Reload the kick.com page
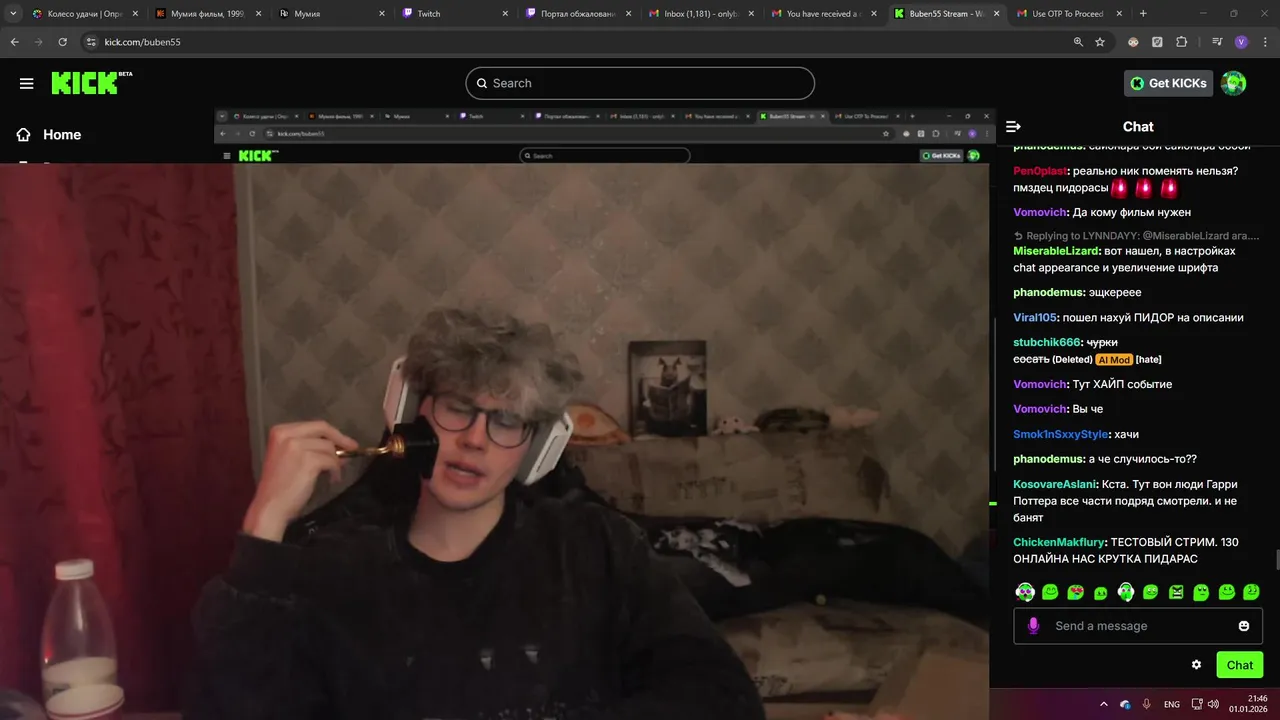The image size is (1280, 720). coord(62,42)
